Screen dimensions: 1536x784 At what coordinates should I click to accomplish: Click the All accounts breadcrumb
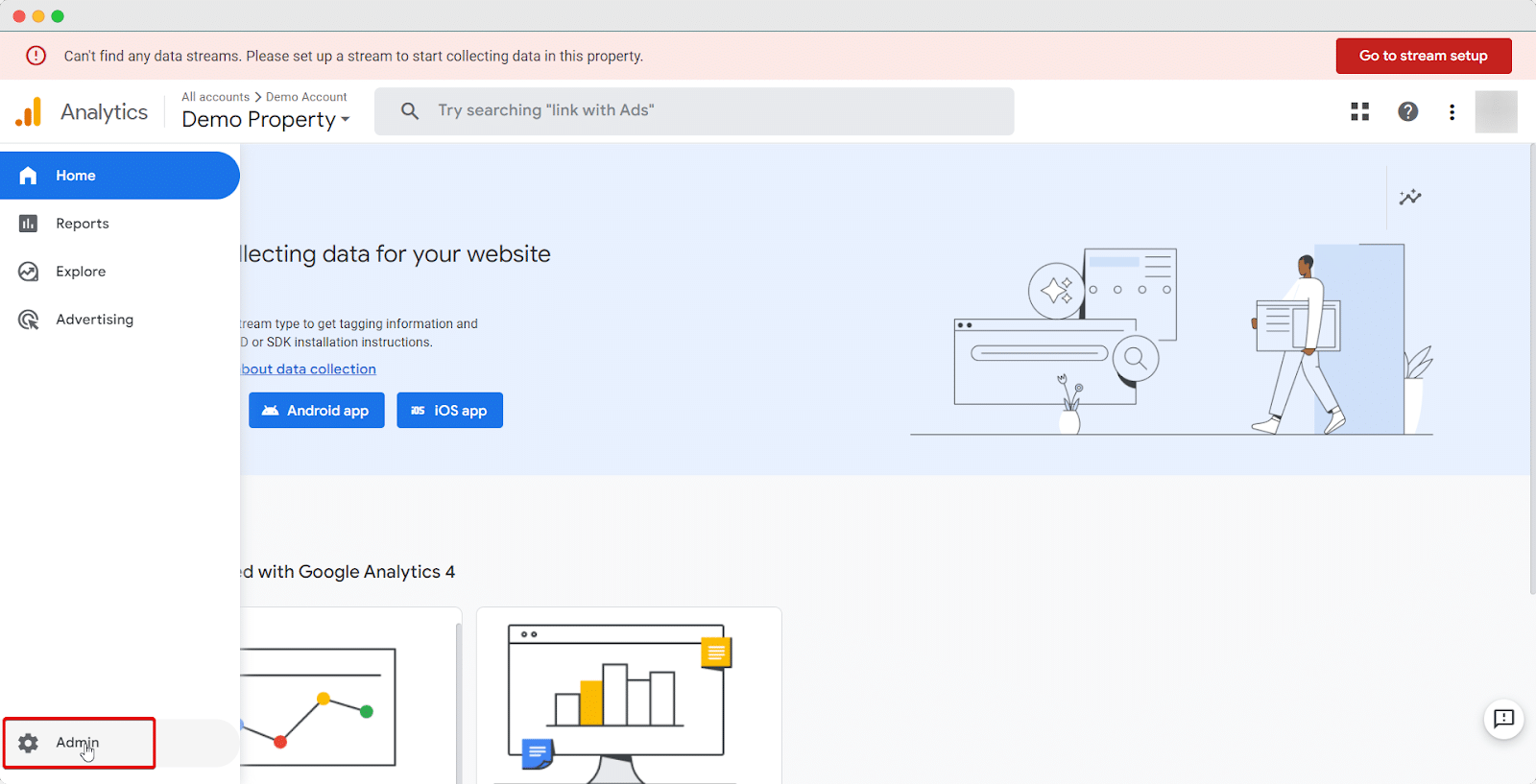pos(215,97)
